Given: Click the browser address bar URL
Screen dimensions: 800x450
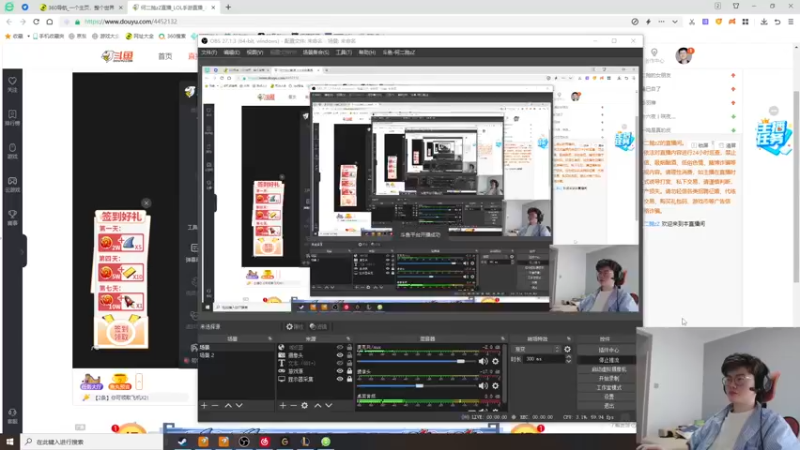Looking at the screenshot, I should point(130,22).
